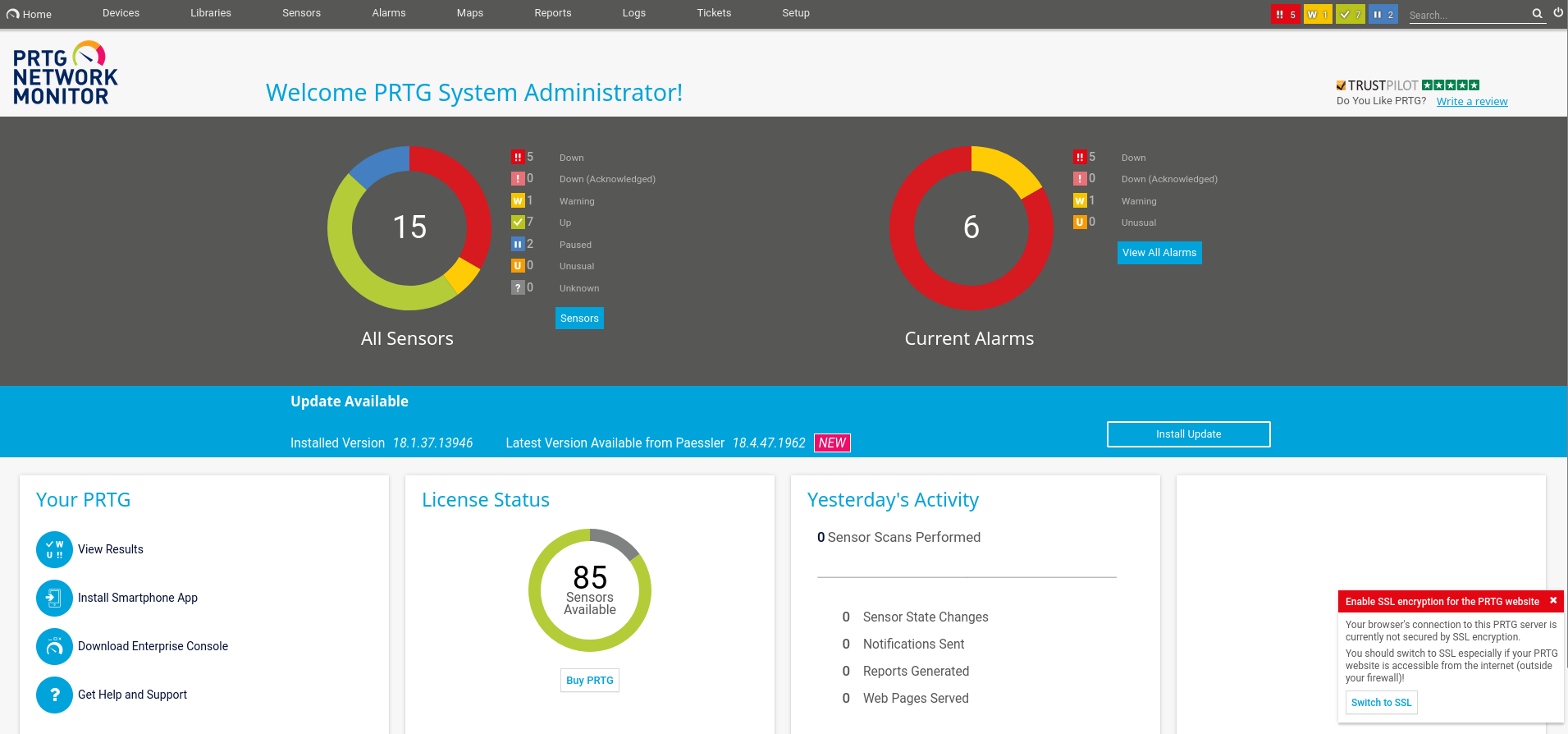Click Down (Acknowledged) icon in Current Alarms legend
The height and width of the screenshot is (734, 1568).
point(1080,178)
